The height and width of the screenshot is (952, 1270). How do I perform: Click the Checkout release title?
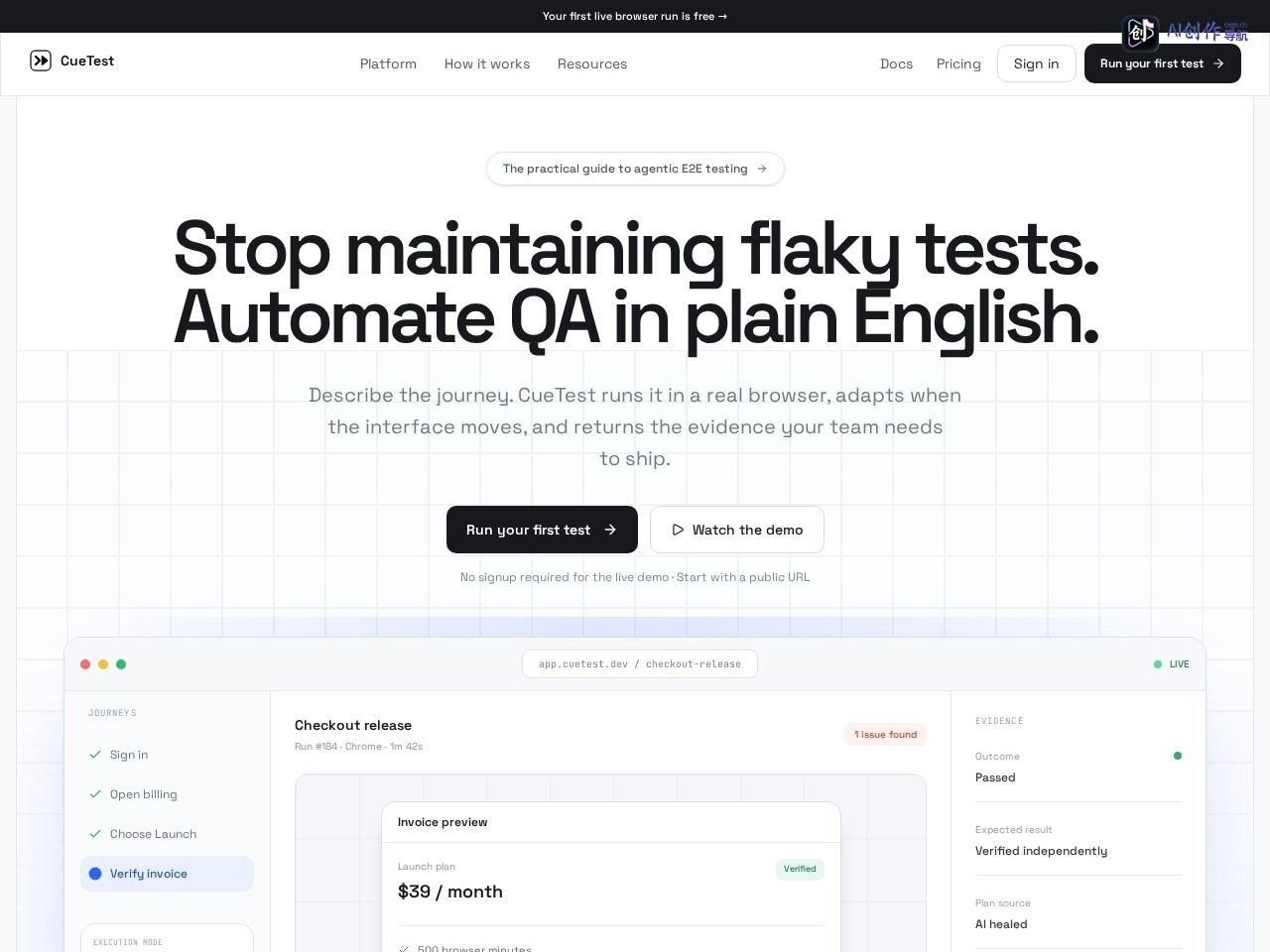pos(353,725)
